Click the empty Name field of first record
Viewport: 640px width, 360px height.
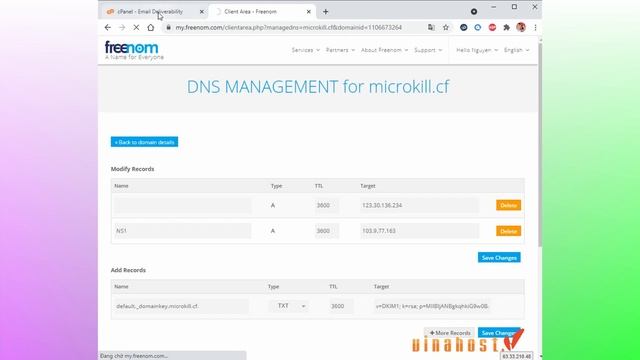click(x=182, y=205)
